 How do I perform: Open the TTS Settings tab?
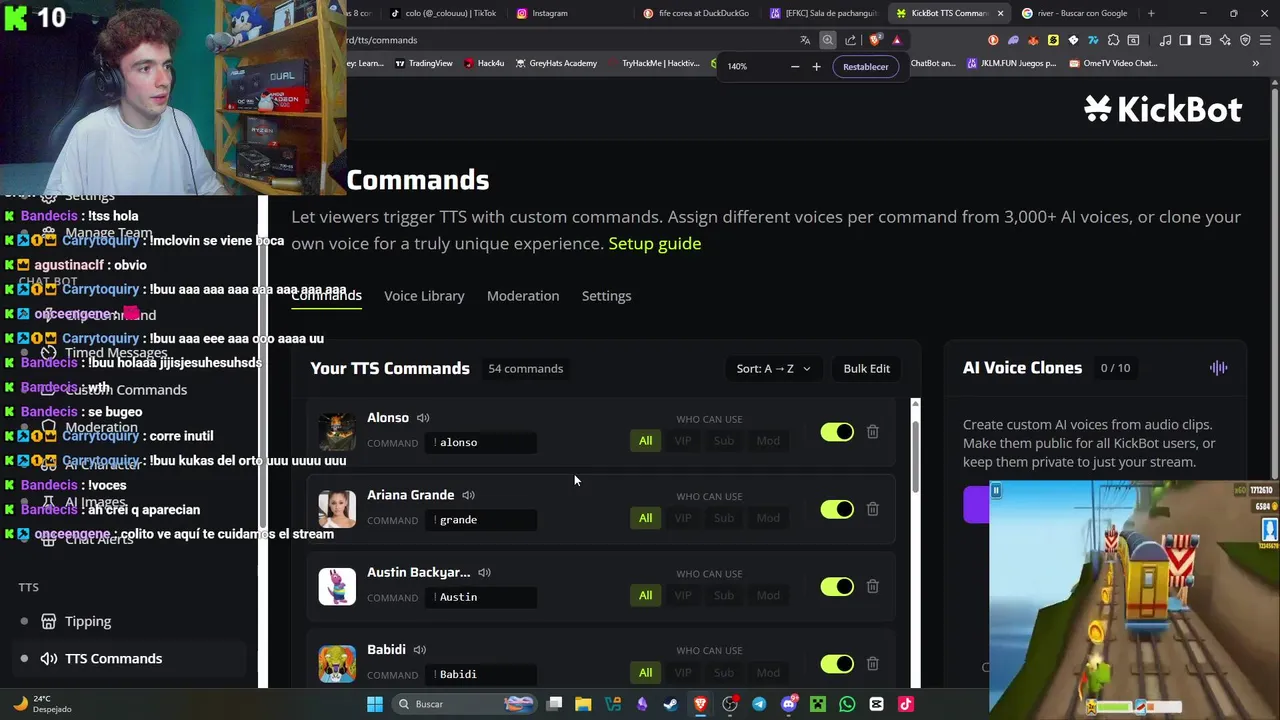coord(606,296)
